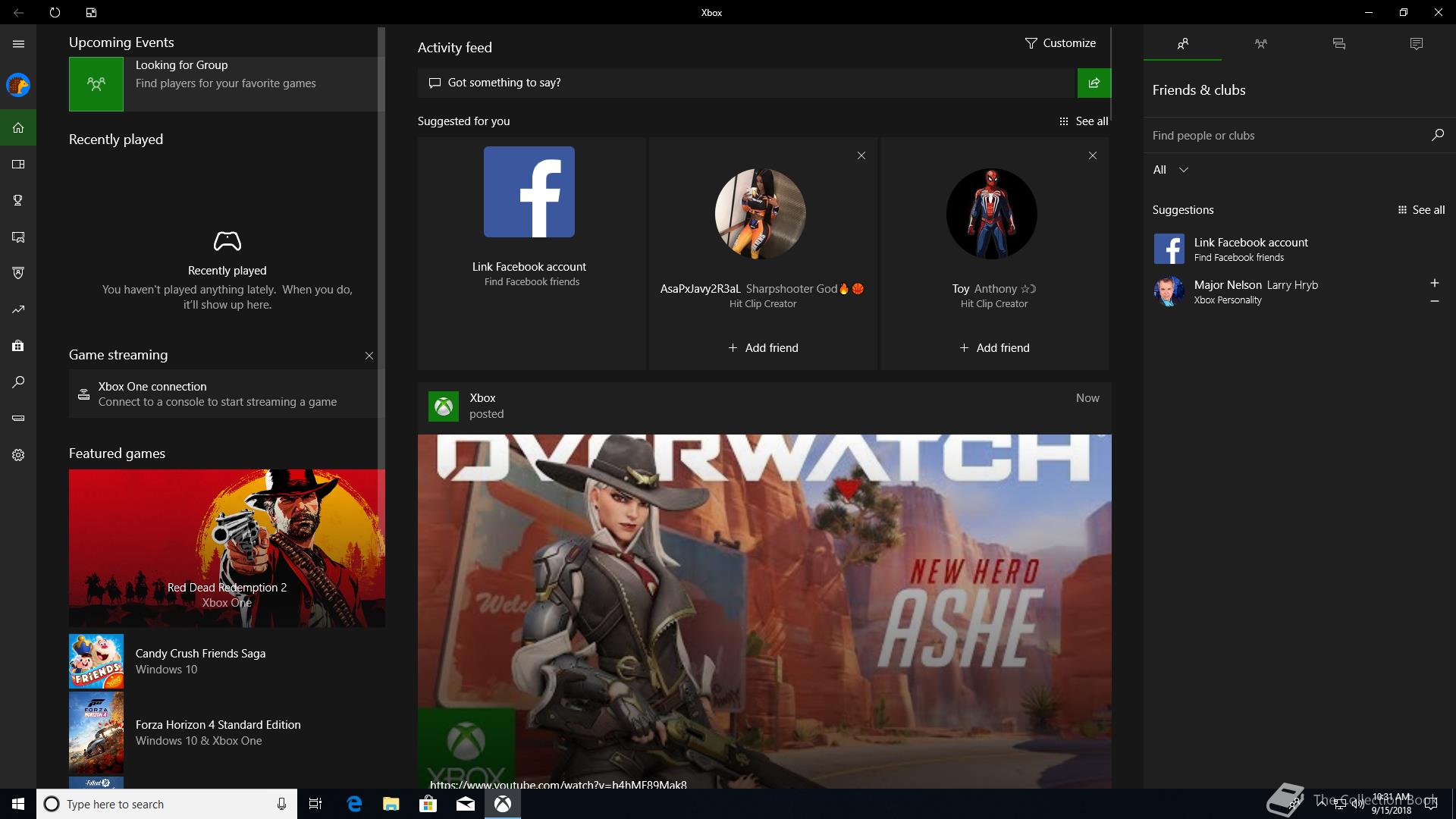The image size is (1456, 819).
Task: Add AsaPxJavy2R3aL as friend
Action: point(763,348)
